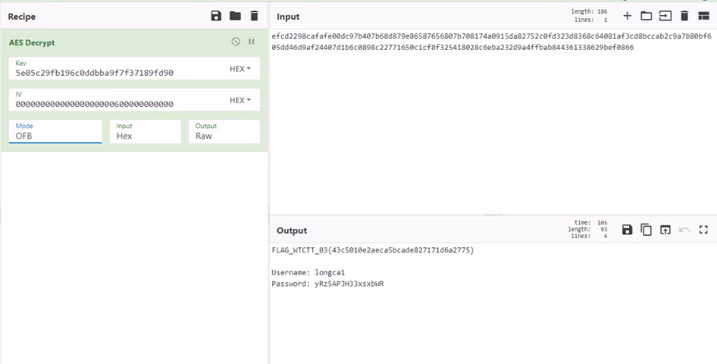Undo the output switch icon

[x=684, y=230]
